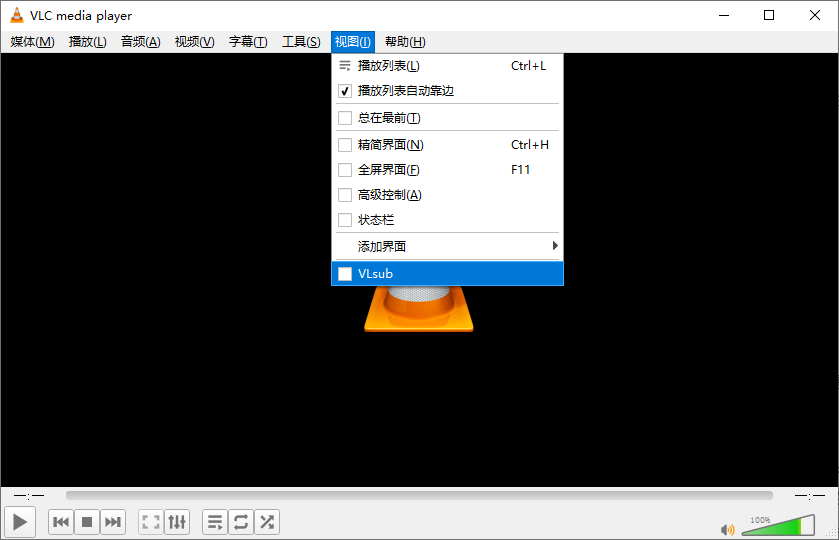This screenshot has width=839, height=540.
Task: Open the 帮助(H) menu
Action: [405, 42]
